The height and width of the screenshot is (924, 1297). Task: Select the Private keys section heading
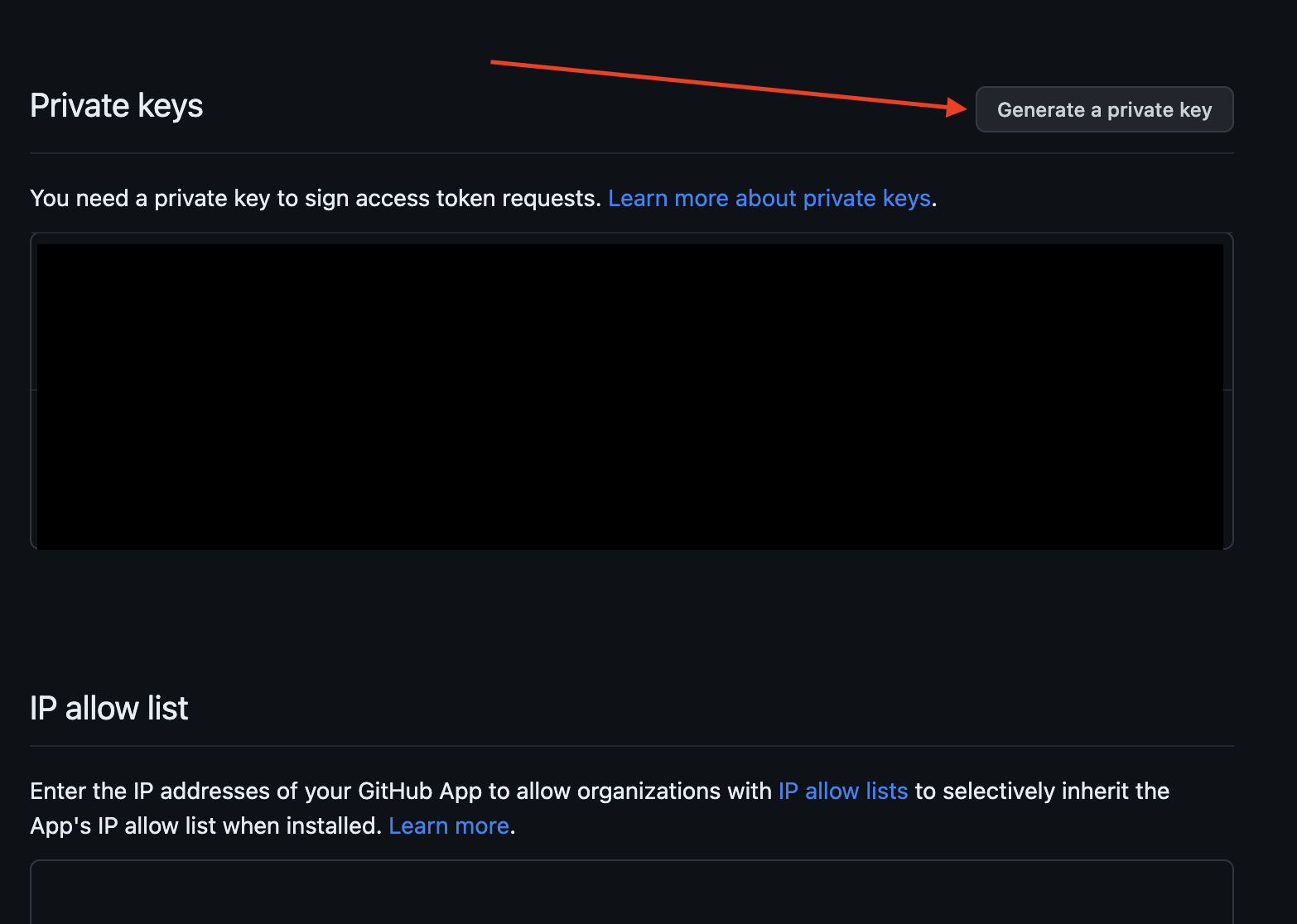click(x=117, y=106)
